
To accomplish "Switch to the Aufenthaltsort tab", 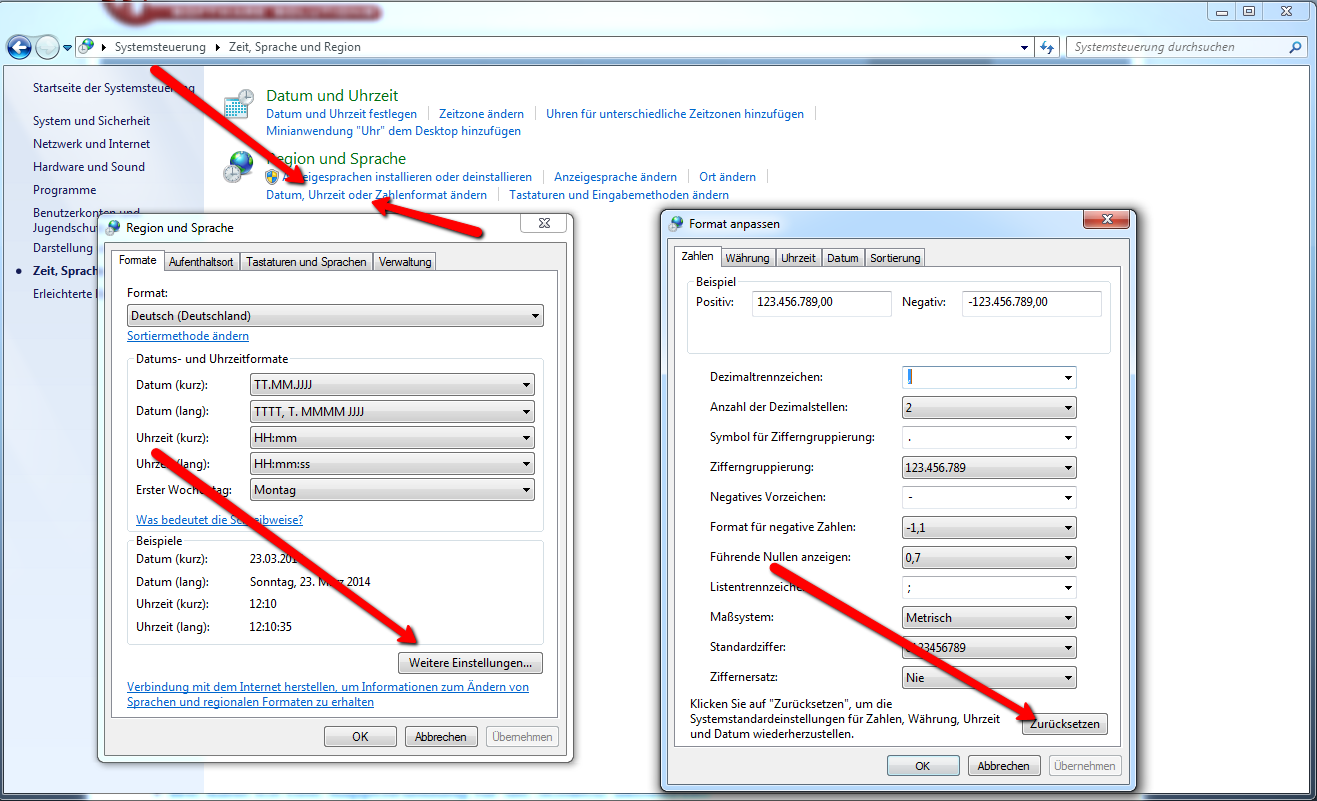I will pos(201,261).
